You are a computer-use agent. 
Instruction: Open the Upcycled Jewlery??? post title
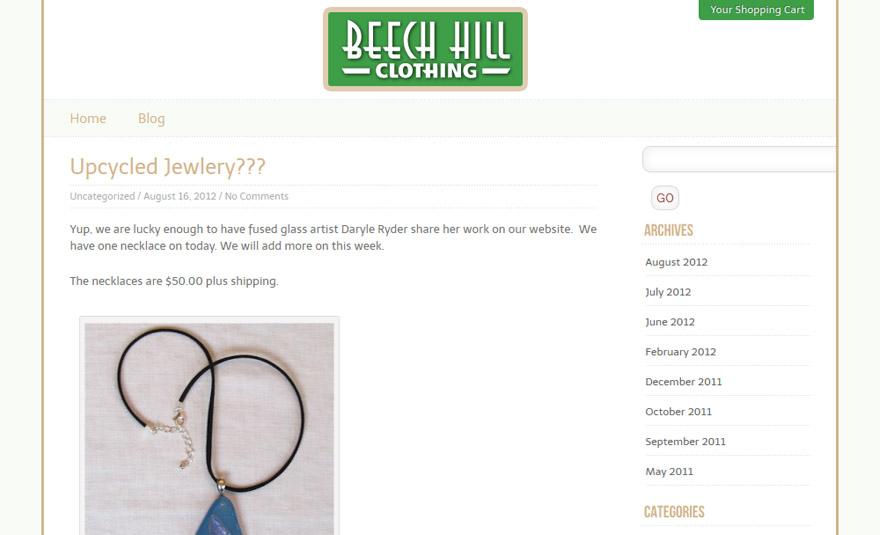(167, 167)
